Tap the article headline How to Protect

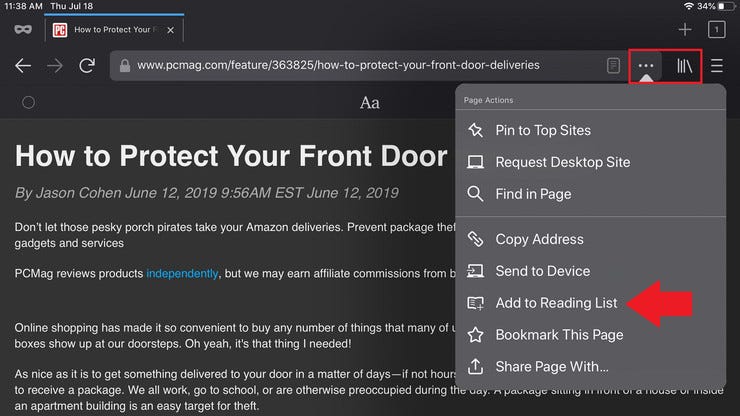[x=231, y=156]
